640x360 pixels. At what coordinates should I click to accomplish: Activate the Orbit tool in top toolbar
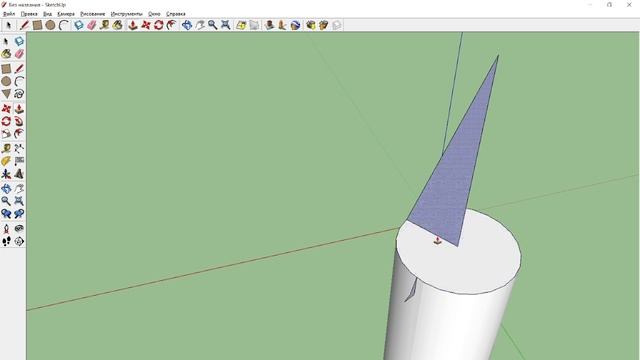[x=187, y=25]
